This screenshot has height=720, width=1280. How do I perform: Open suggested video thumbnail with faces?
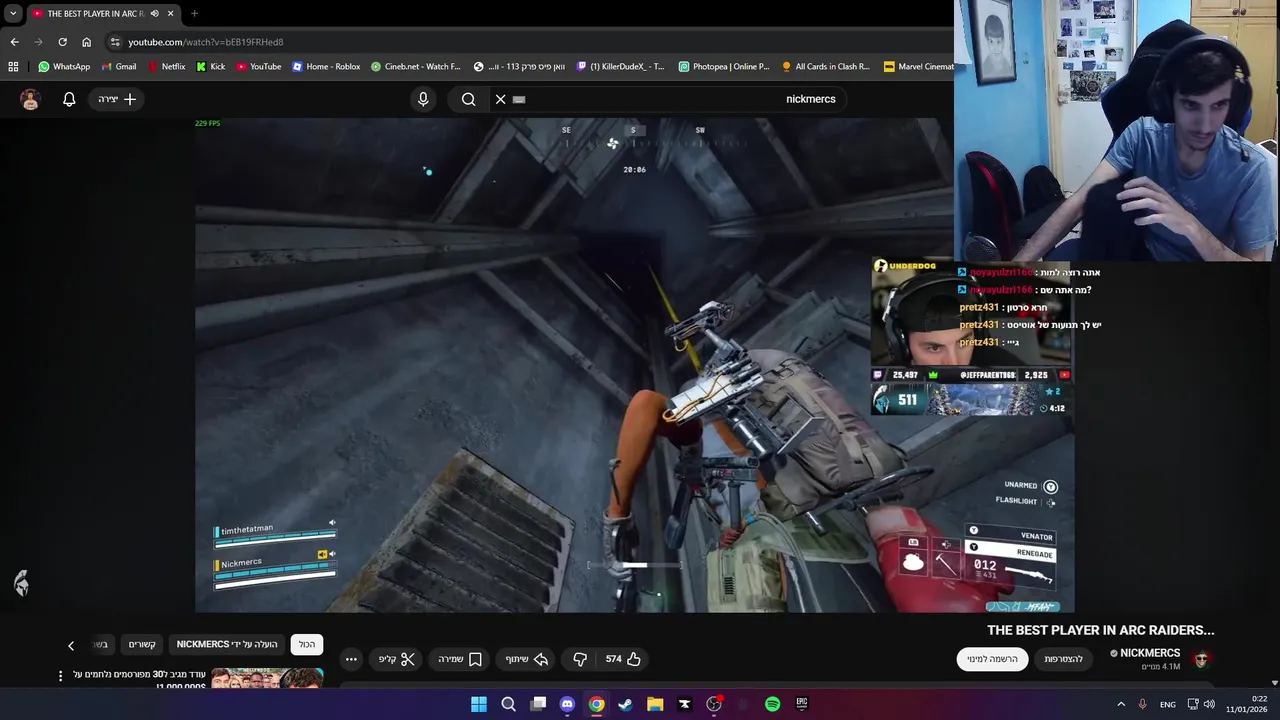coord(267,678)
